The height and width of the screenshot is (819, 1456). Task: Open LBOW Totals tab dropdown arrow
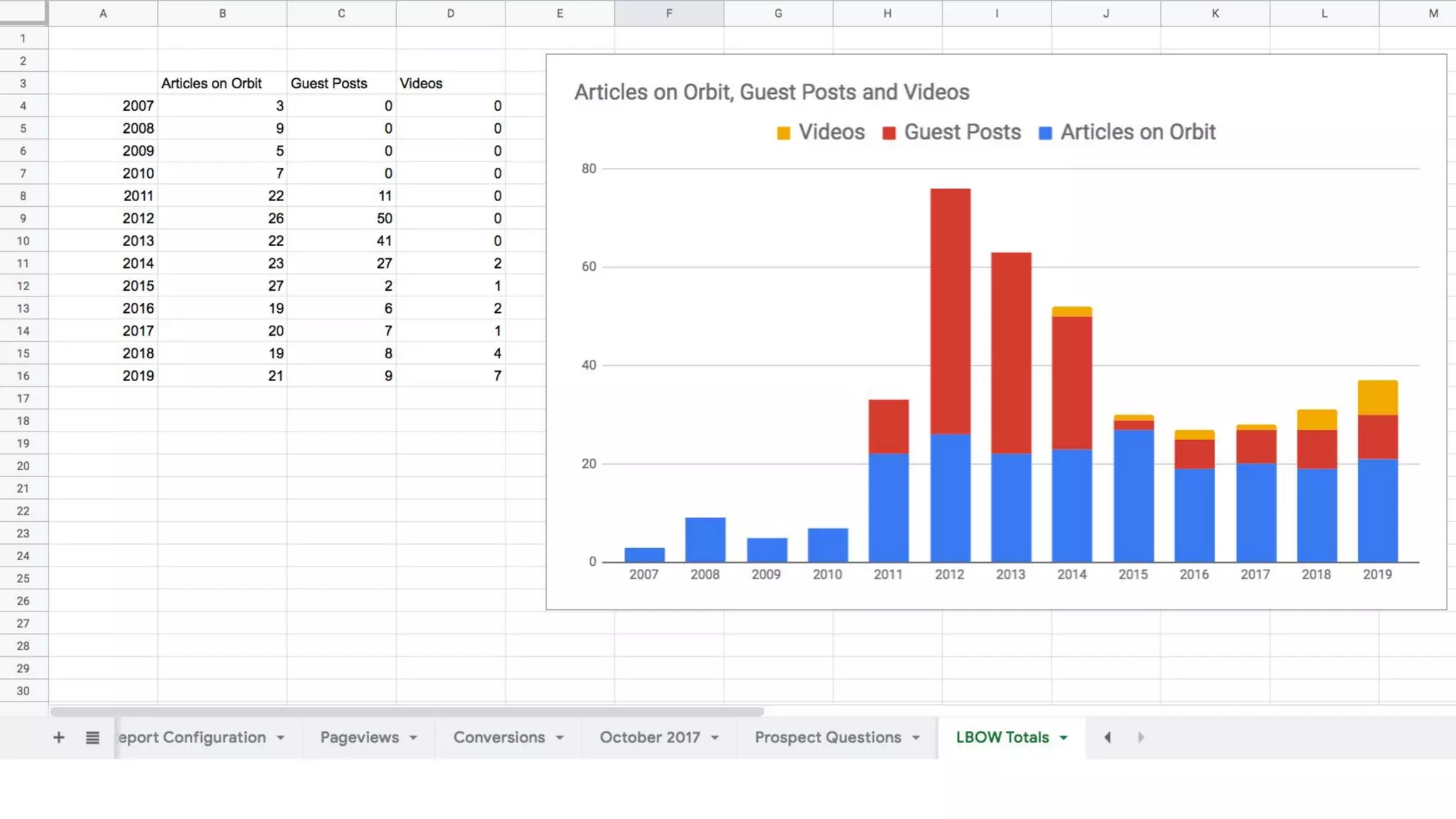coord(1064,738)
